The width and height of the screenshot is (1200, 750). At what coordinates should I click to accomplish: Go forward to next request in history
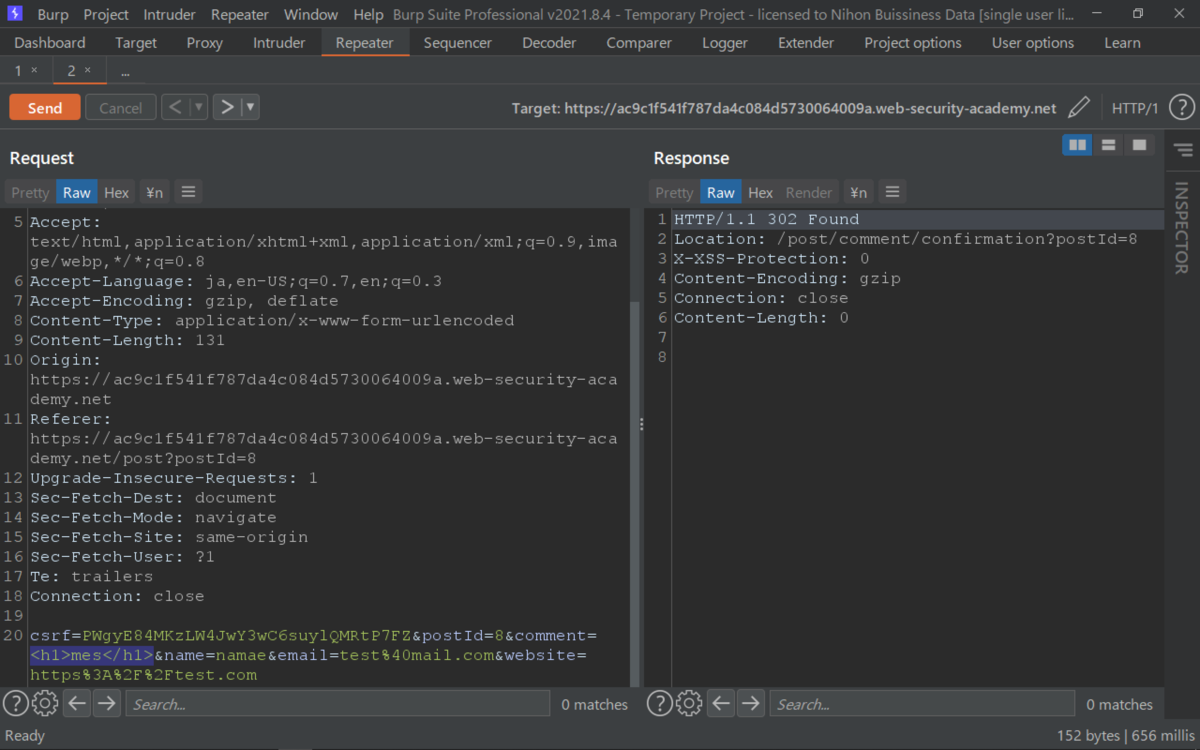pos(227,107)
